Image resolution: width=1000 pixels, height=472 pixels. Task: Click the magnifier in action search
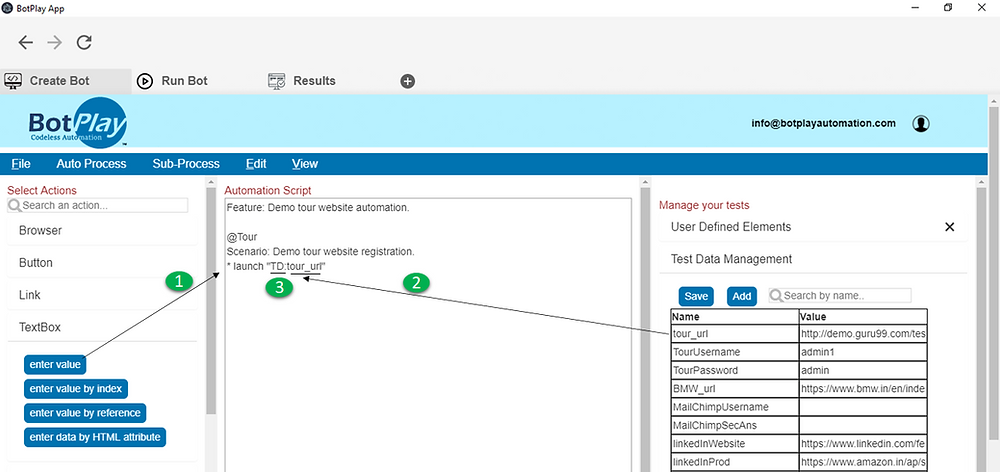coord(14,205)
